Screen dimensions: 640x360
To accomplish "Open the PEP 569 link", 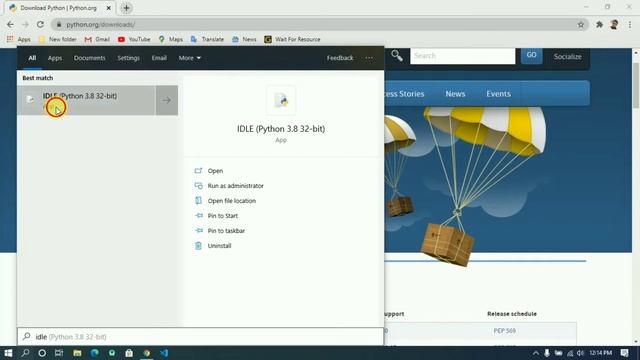I will point(504,331).
